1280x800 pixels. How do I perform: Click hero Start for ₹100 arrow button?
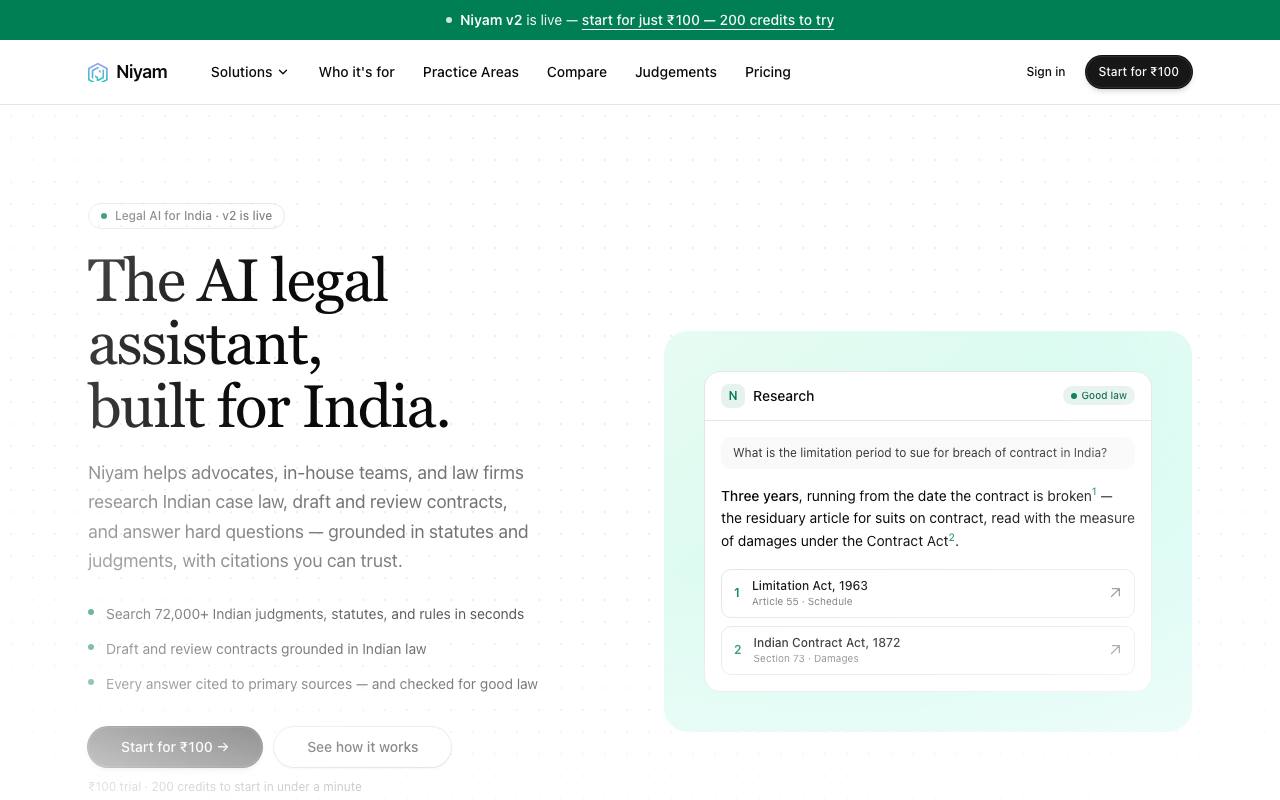coord(175,747)
